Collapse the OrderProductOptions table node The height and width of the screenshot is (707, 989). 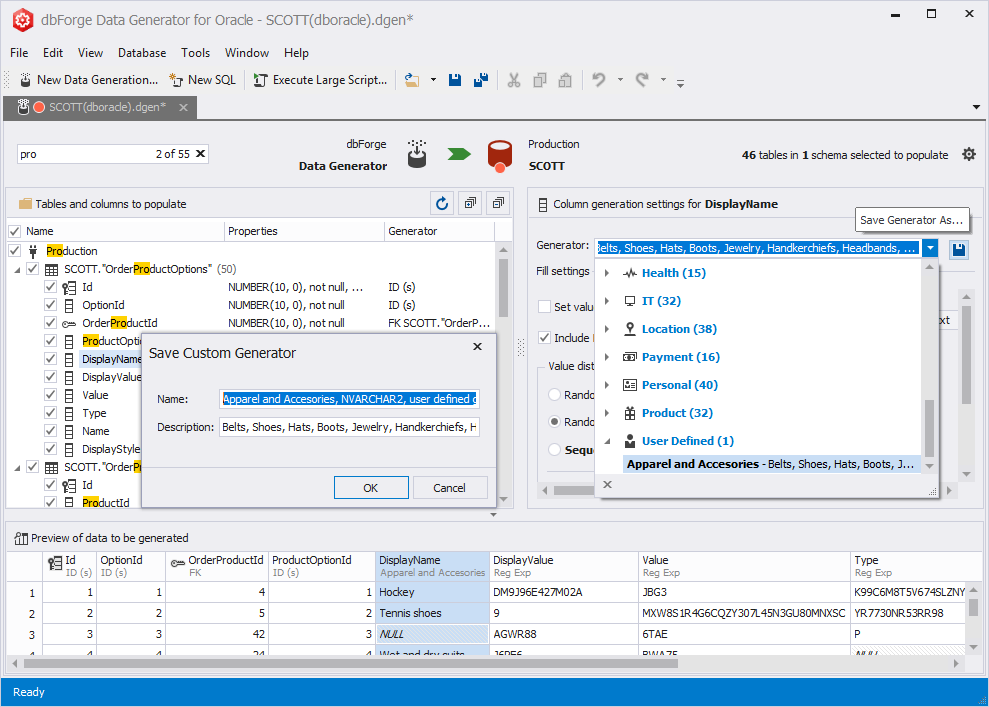[18, 269]
